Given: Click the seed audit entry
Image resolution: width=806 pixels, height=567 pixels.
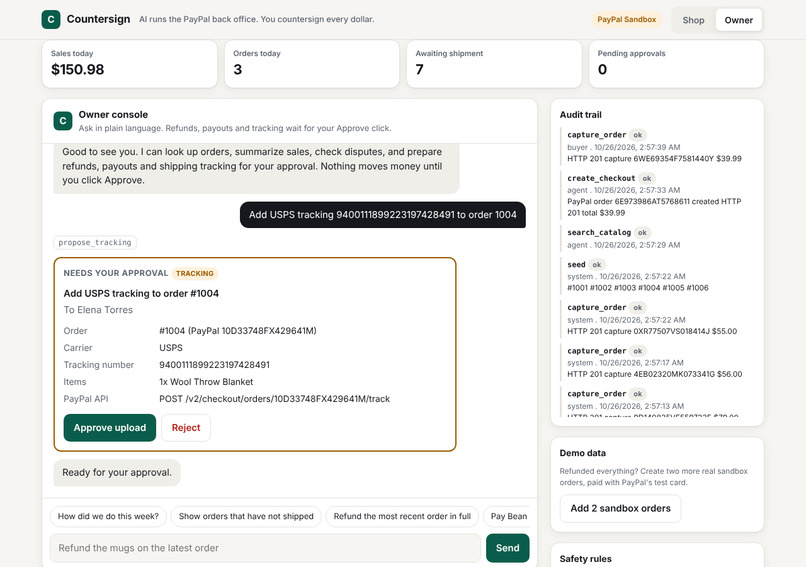Looking at the screenshot, I should click(655, 276).
